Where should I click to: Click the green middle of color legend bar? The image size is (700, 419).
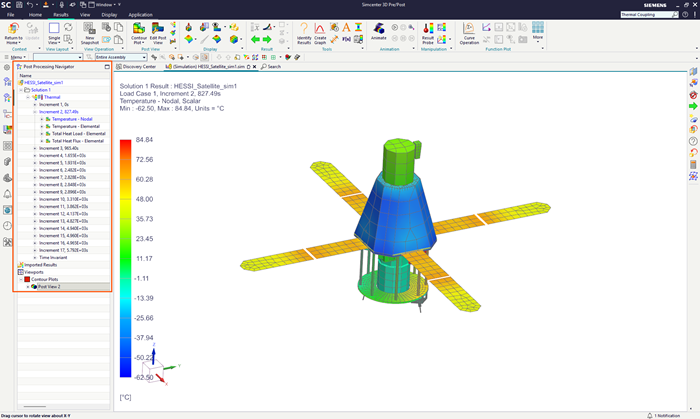pyautogui.click(x=125, y=259)
